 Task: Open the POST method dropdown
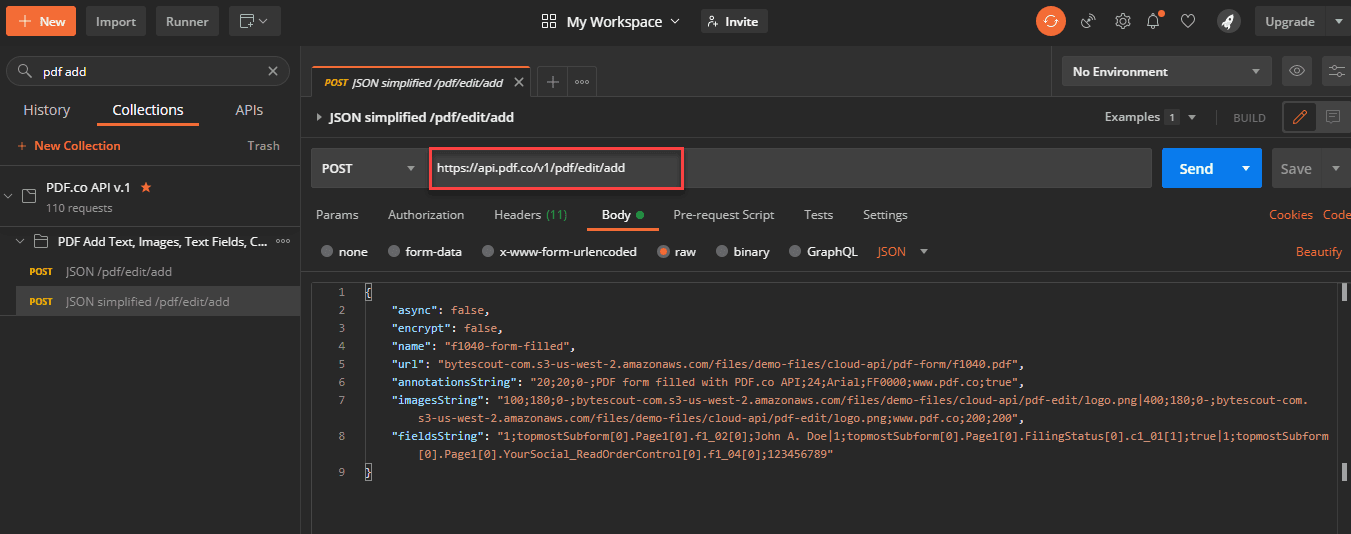[368, 169]
